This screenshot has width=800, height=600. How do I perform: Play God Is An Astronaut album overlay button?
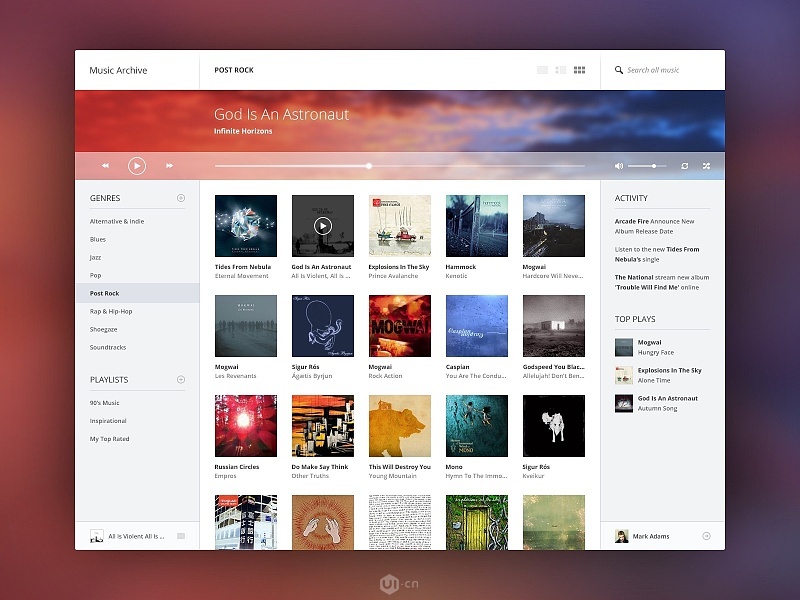point(322,226)
